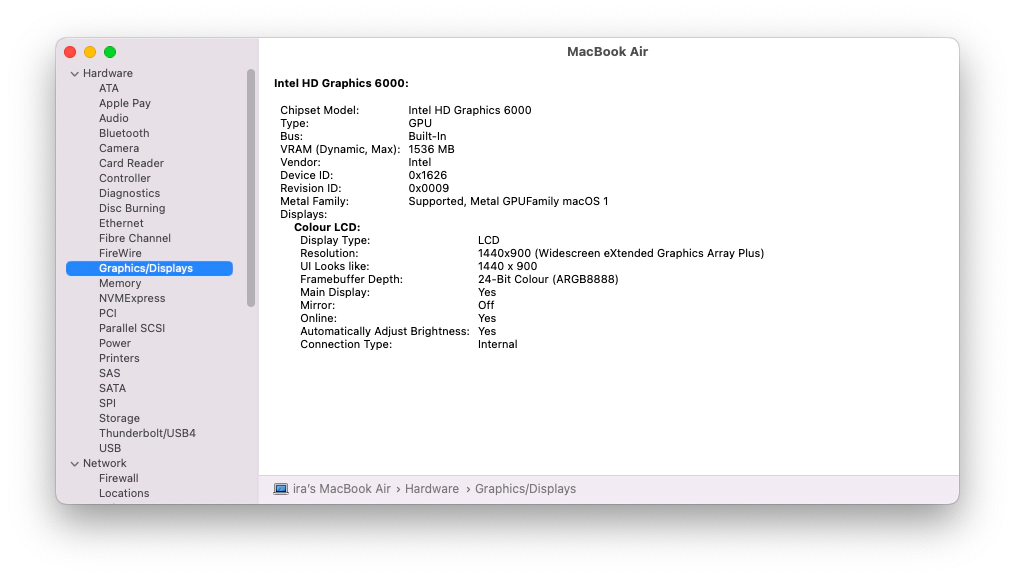The image size is (1015, 578).
Task: Select Fibre Channel entry
Action: click(x=135, y=238)
